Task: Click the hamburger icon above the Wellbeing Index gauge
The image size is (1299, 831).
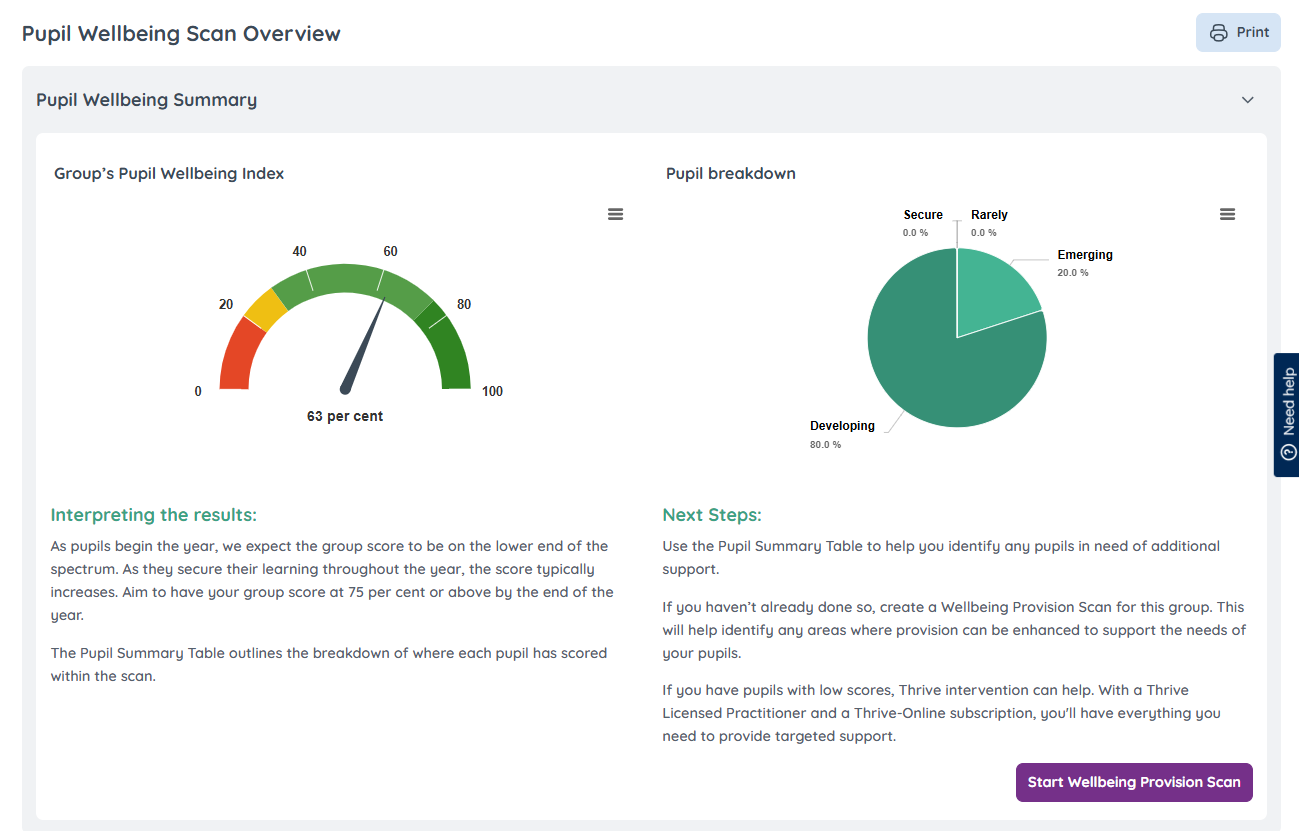Action: pos(615,213)
